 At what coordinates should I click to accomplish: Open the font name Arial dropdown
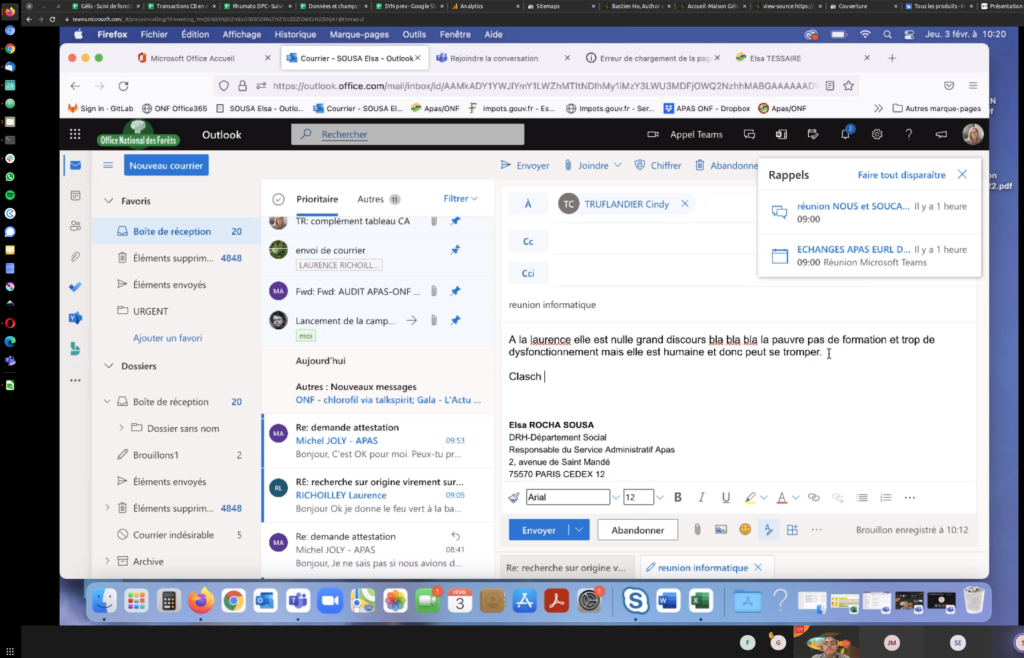[x=566, y=497]
